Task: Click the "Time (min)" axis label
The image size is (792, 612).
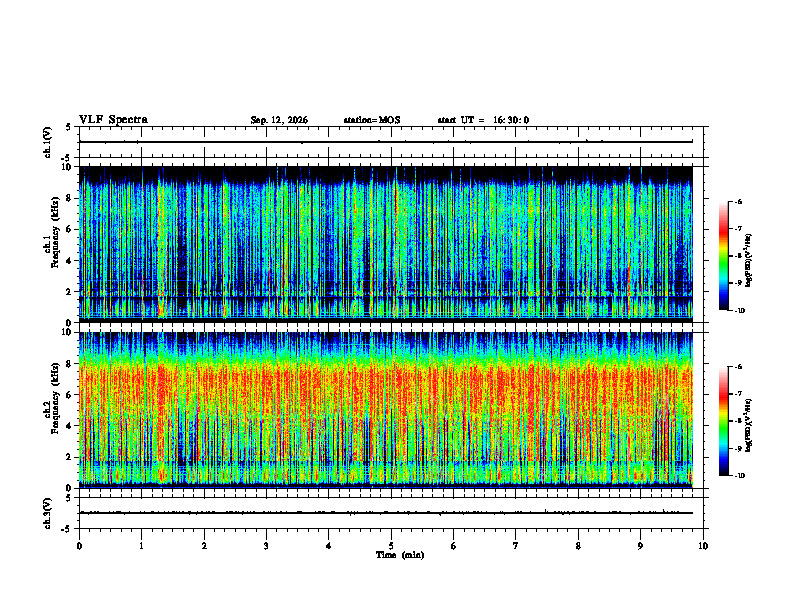Action: (x=400, y=555)
